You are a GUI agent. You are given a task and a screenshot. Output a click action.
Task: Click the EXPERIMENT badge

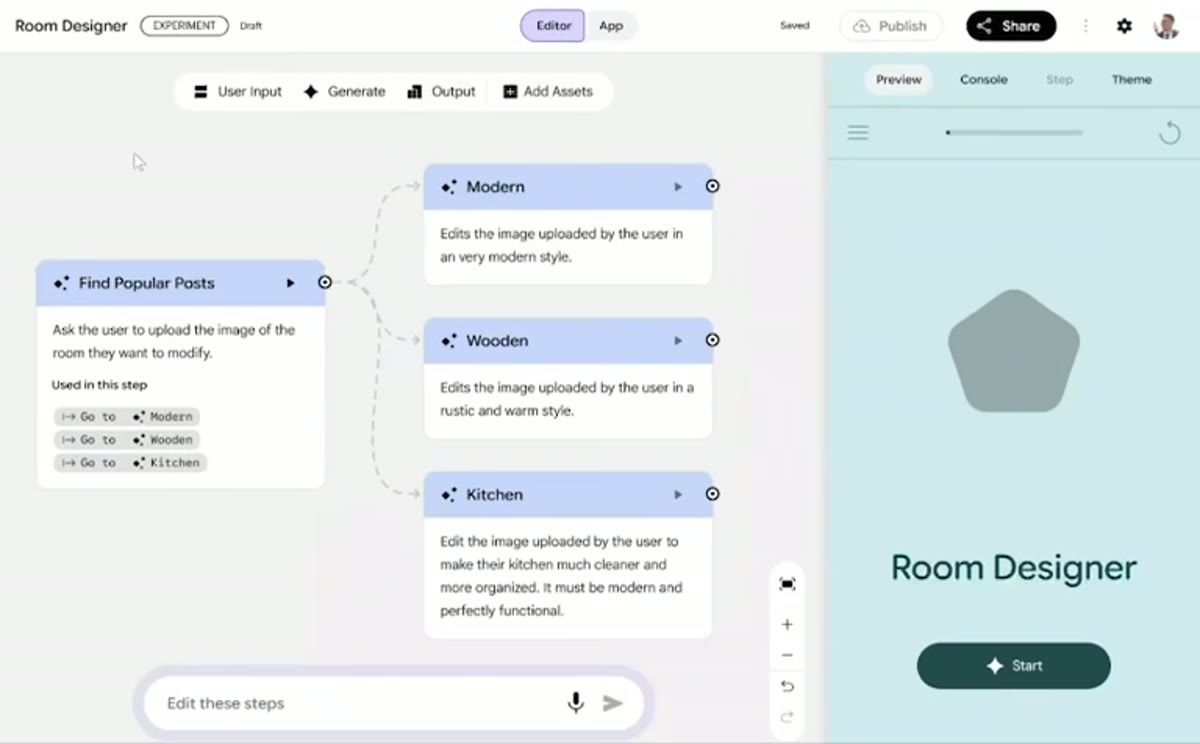point(184,26)
